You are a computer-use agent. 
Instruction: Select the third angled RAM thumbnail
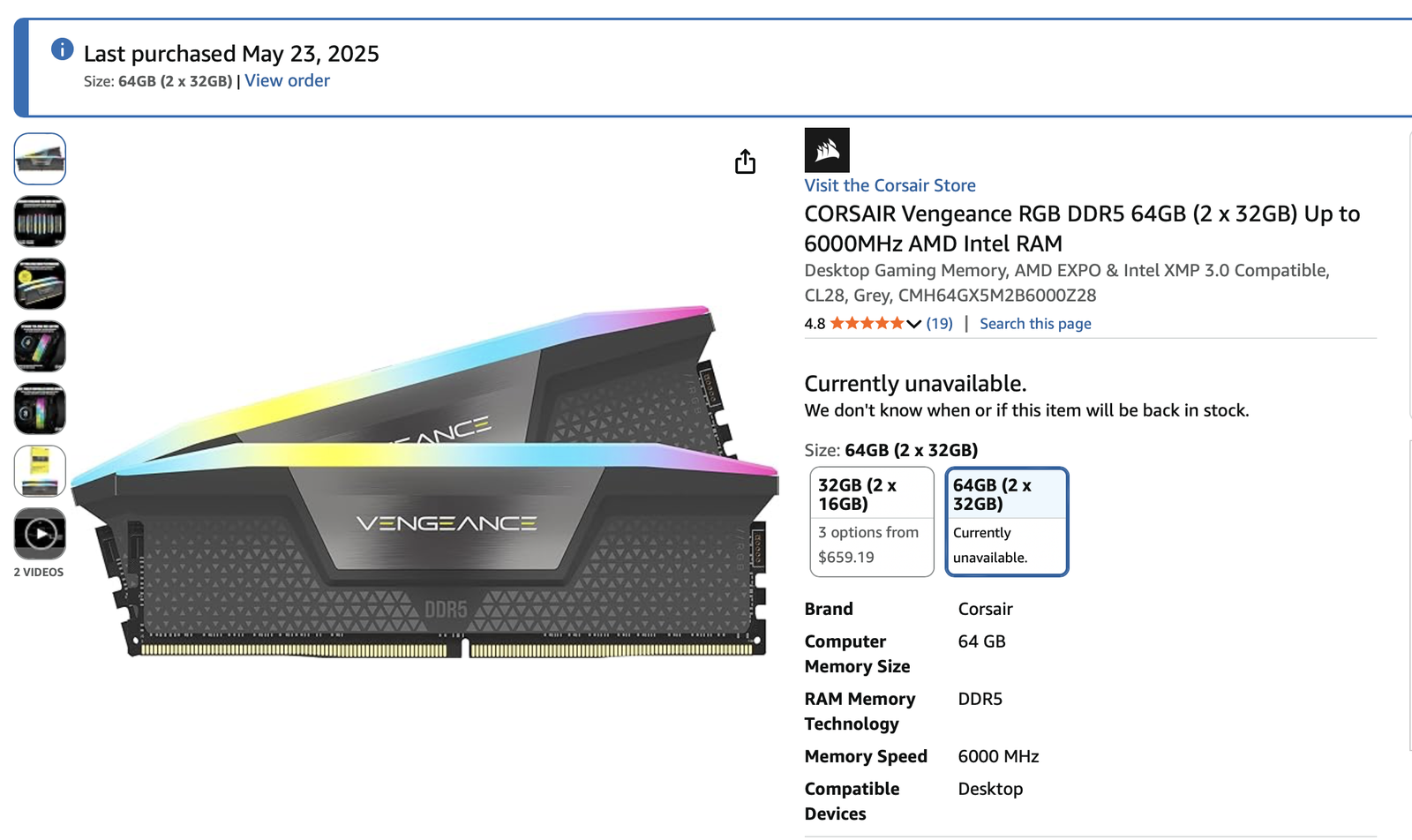click(x=40, y=283)
